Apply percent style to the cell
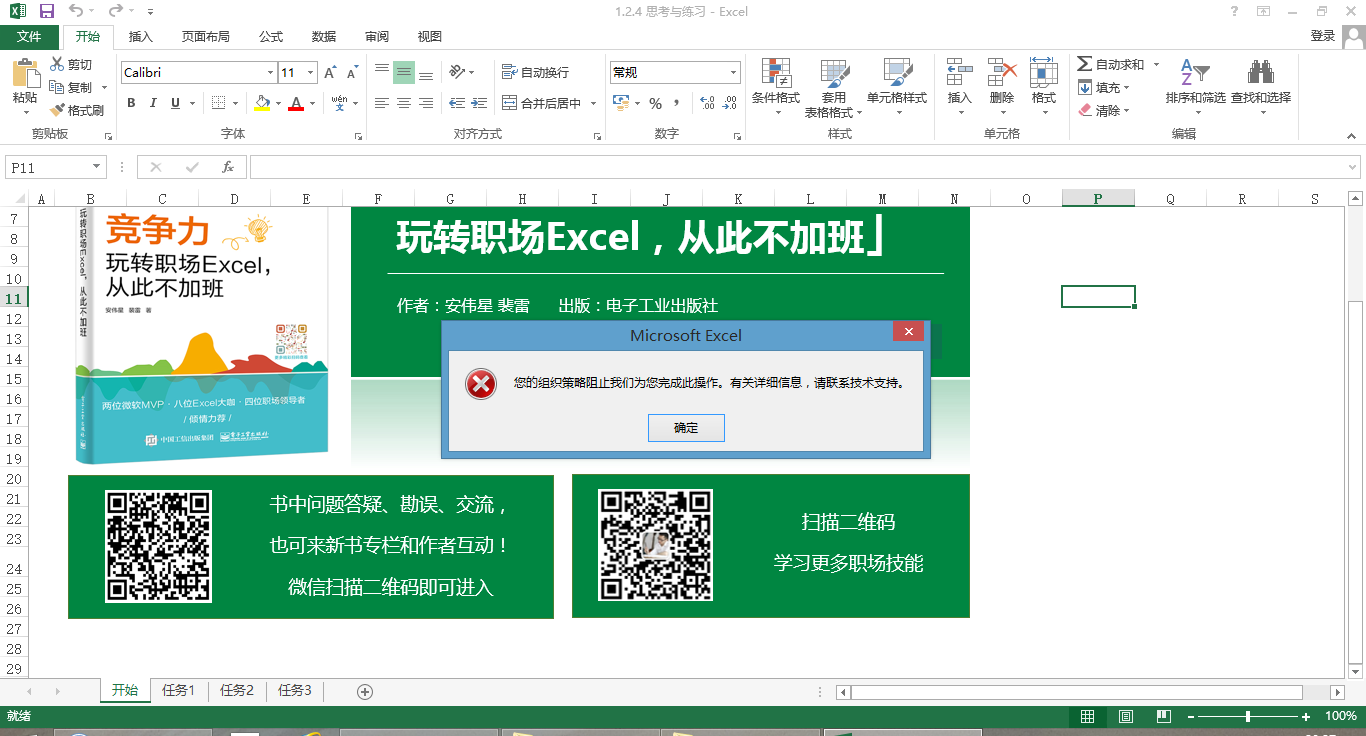This screenshot has width=1366, height=736. (x=656, y=103)
